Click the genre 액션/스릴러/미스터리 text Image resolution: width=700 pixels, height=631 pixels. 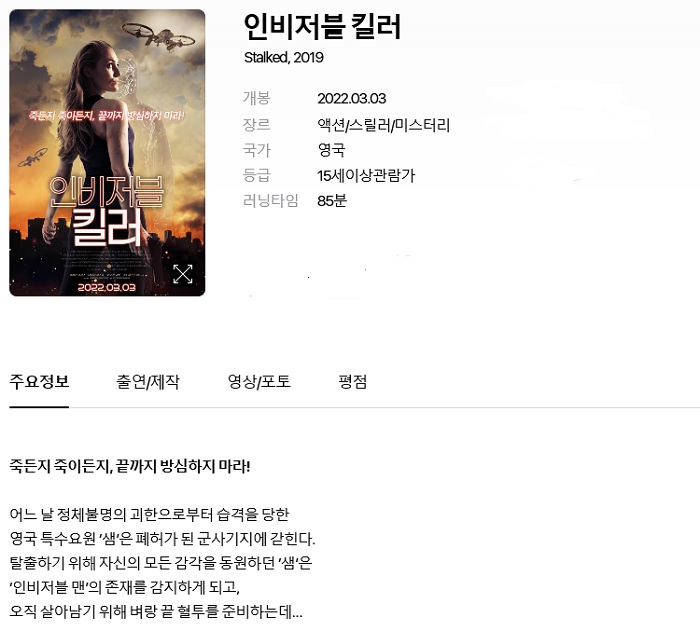[x=383, y=125]
